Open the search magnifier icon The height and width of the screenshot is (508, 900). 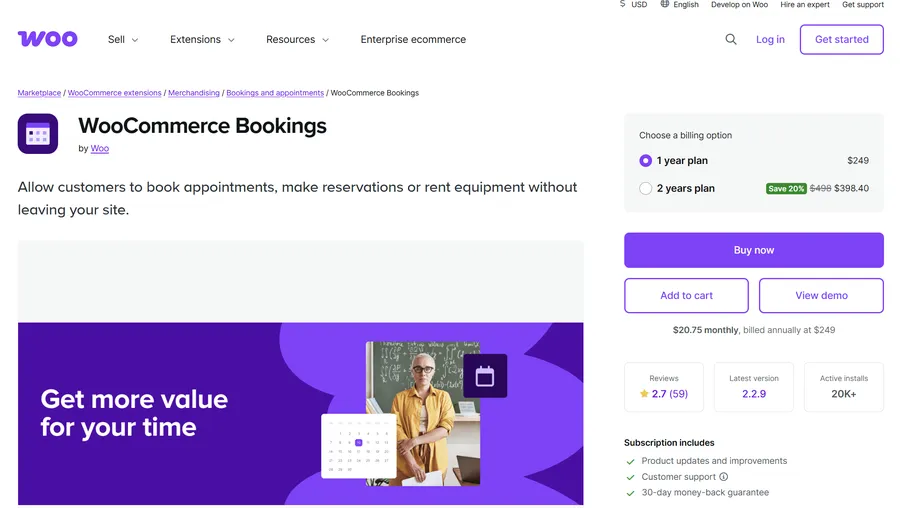pyautogui.click(x=731, y=39)
